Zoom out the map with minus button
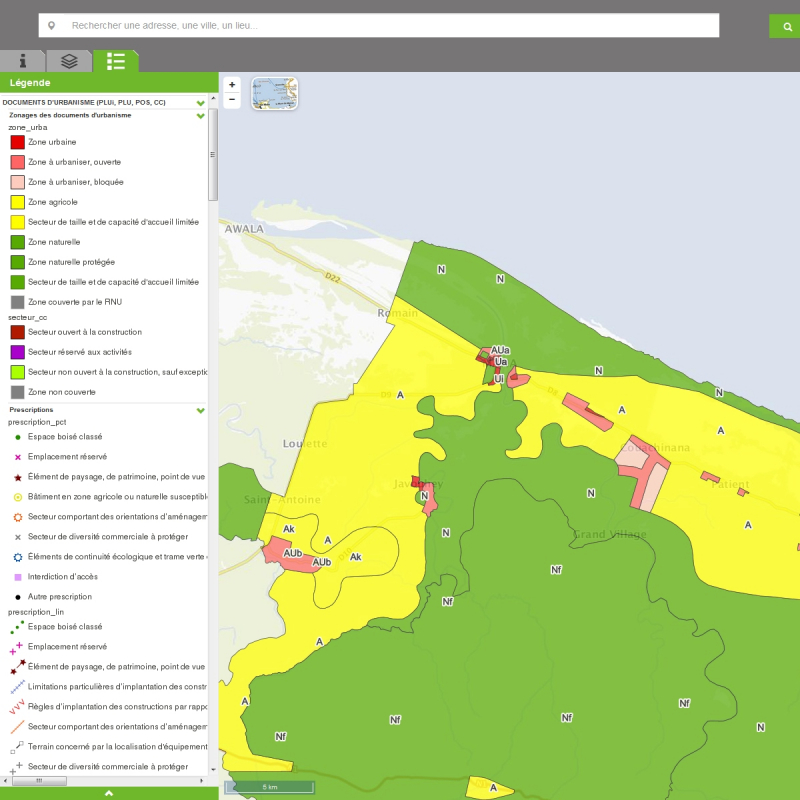Image resolution: width=800 pixels, height=800 pixels. [x=232, y=99]
